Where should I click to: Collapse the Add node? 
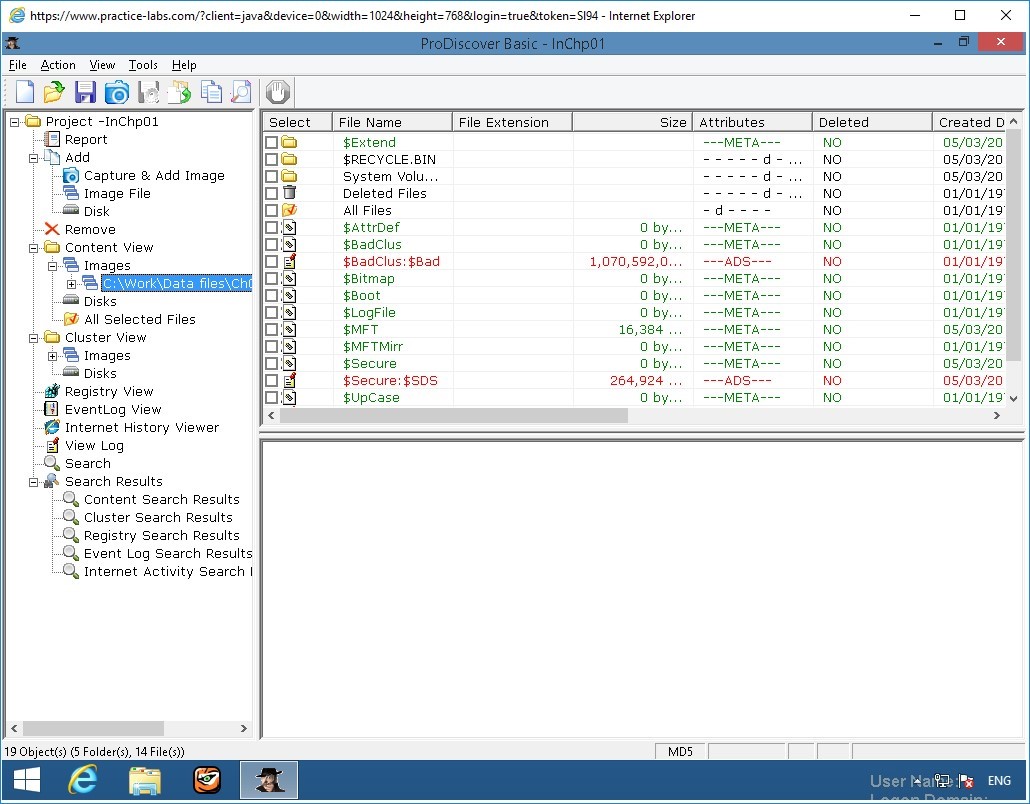pos(34,158)
